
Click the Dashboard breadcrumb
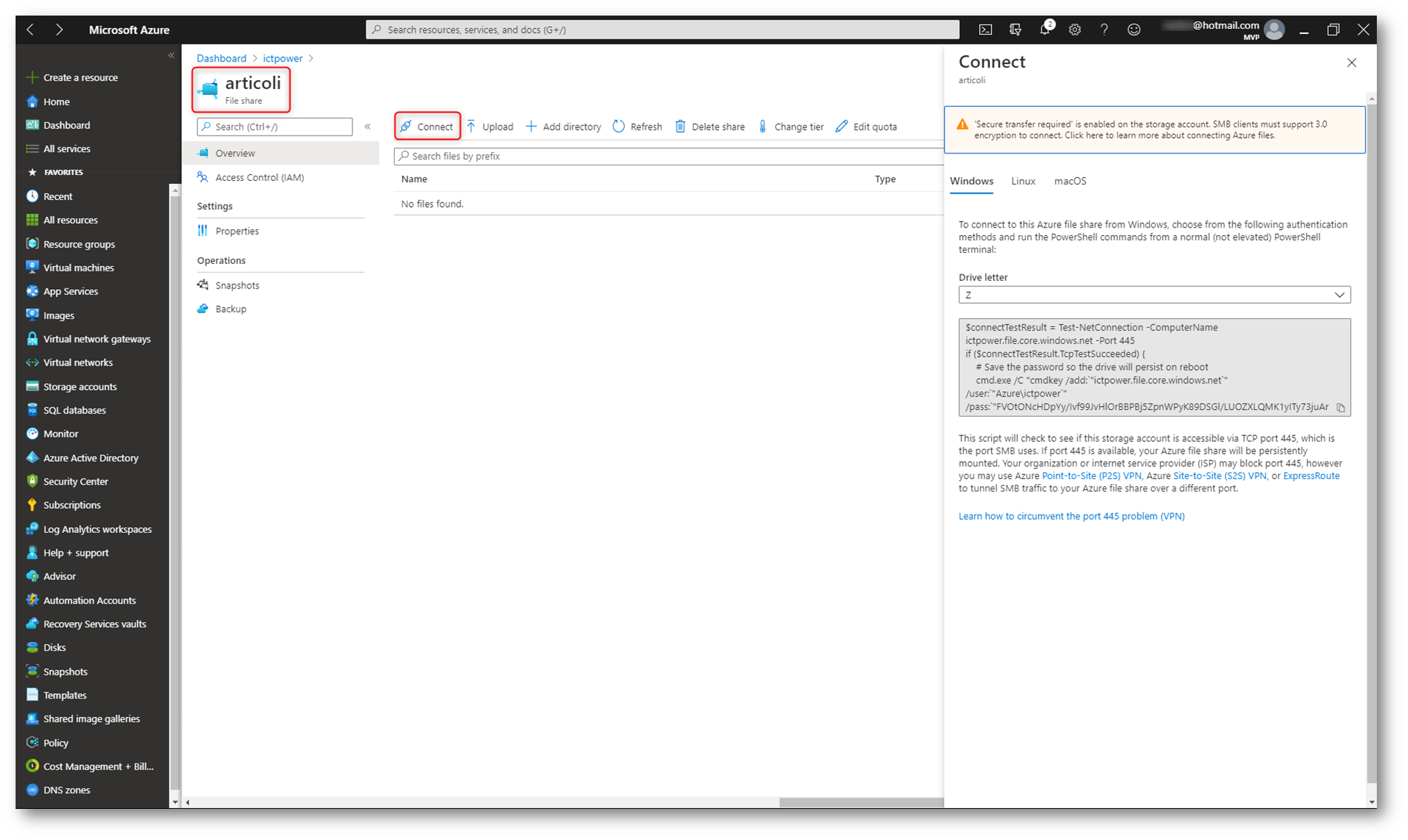coord(221,58)
